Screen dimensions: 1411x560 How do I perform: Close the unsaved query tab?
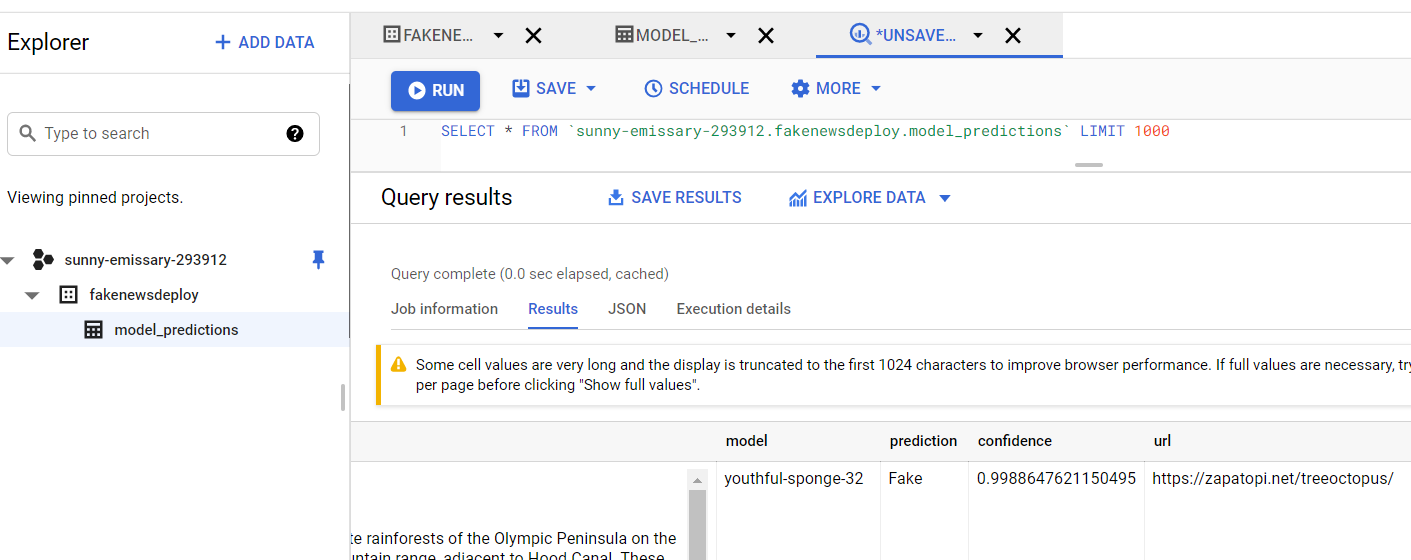(x=1013, y=35)
